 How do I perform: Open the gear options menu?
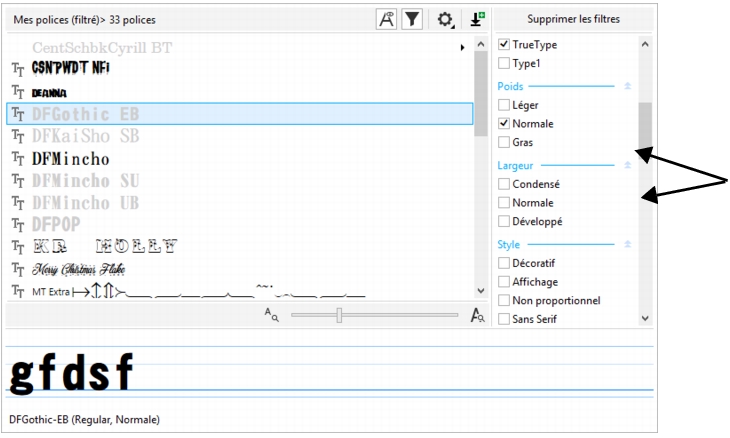click(x=442, y=19)
